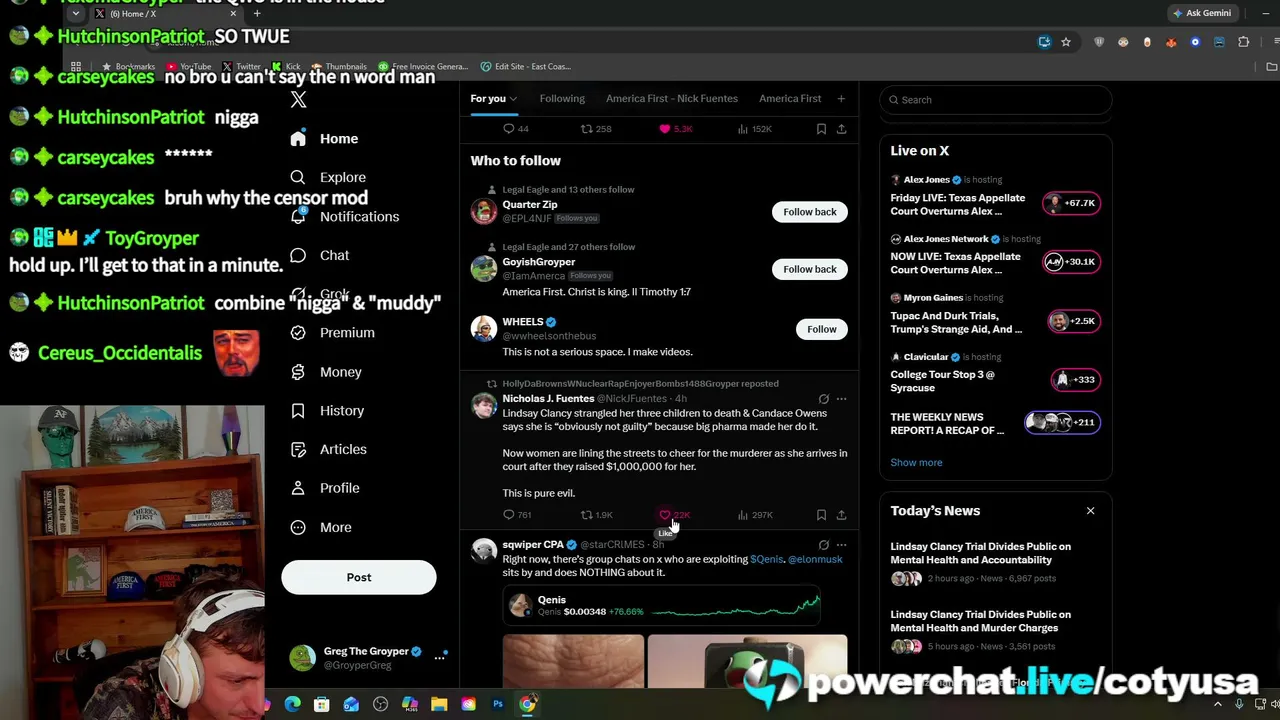The width and height of the screenshot is (1280, 720).
Task: Open the Chrome Extensions puzzle menu
Action: [x=1243, y=42]
